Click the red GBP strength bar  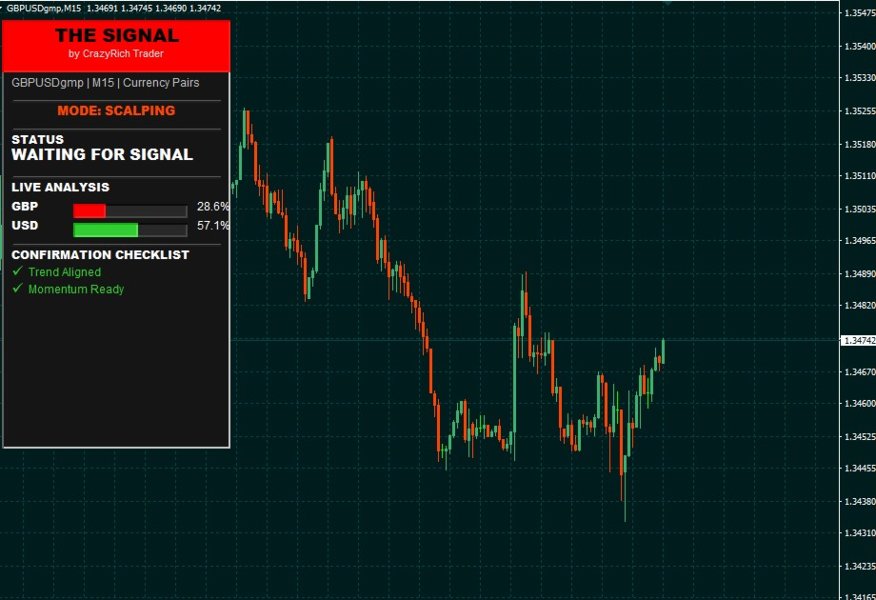tap(89, 211)
